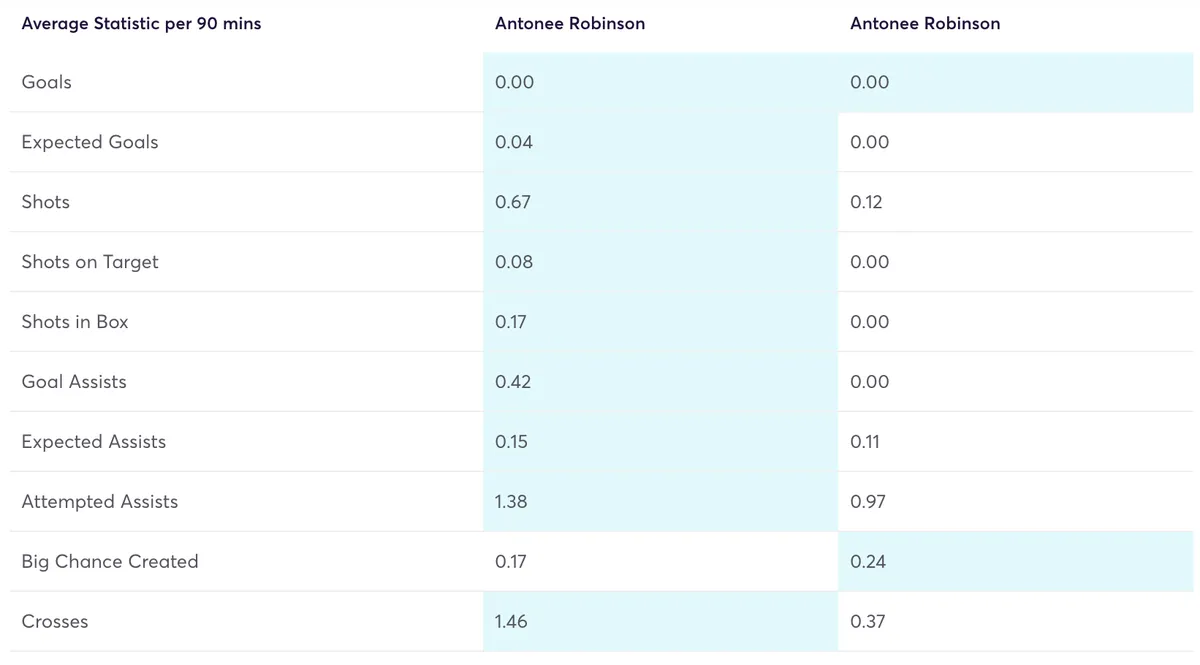
Task: Click the 0.15 Expected Assists value
Action: tap(511, 442)
